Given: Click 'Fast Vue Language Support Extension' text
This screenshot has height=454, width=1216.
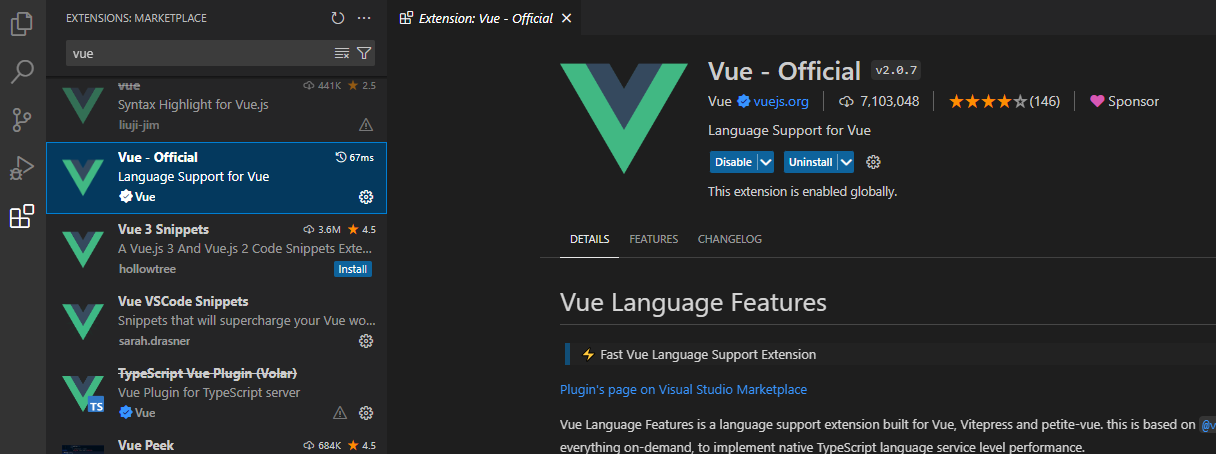Looking at the screenshot, I should pyautogui.click(x=708, y=354).
